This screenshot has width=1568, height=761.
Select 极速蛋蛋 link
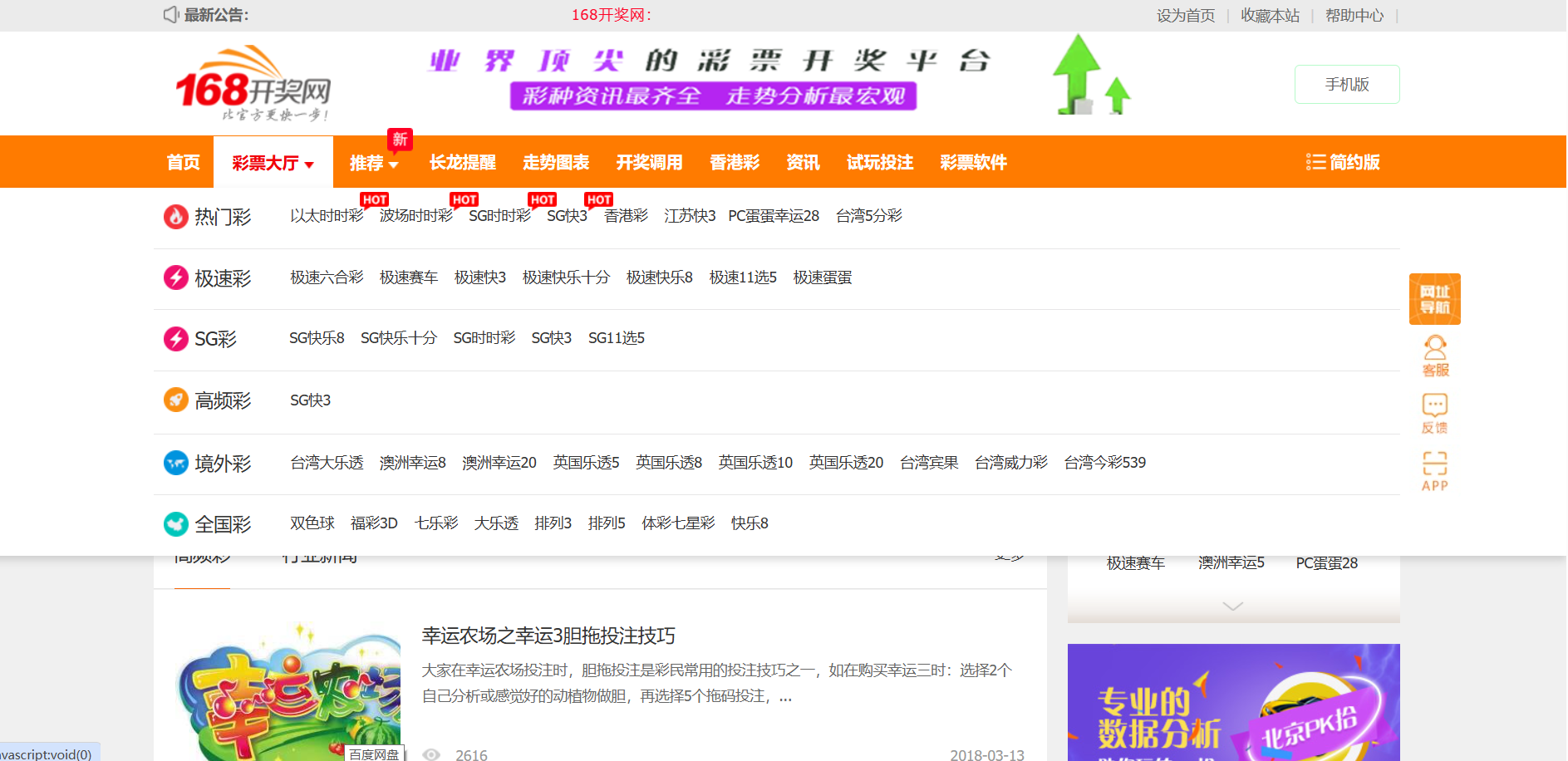(823, 277)
